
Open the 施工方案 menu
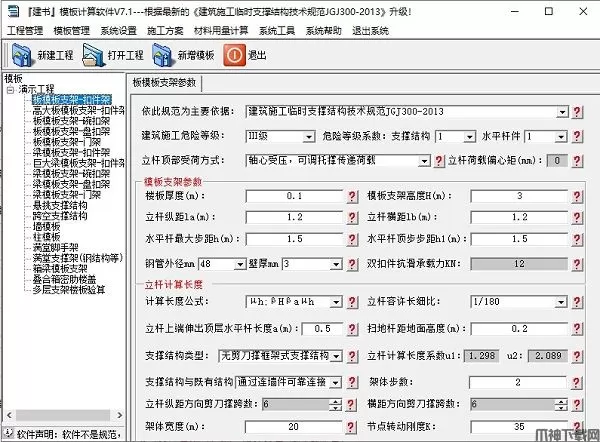pos(165,31)
